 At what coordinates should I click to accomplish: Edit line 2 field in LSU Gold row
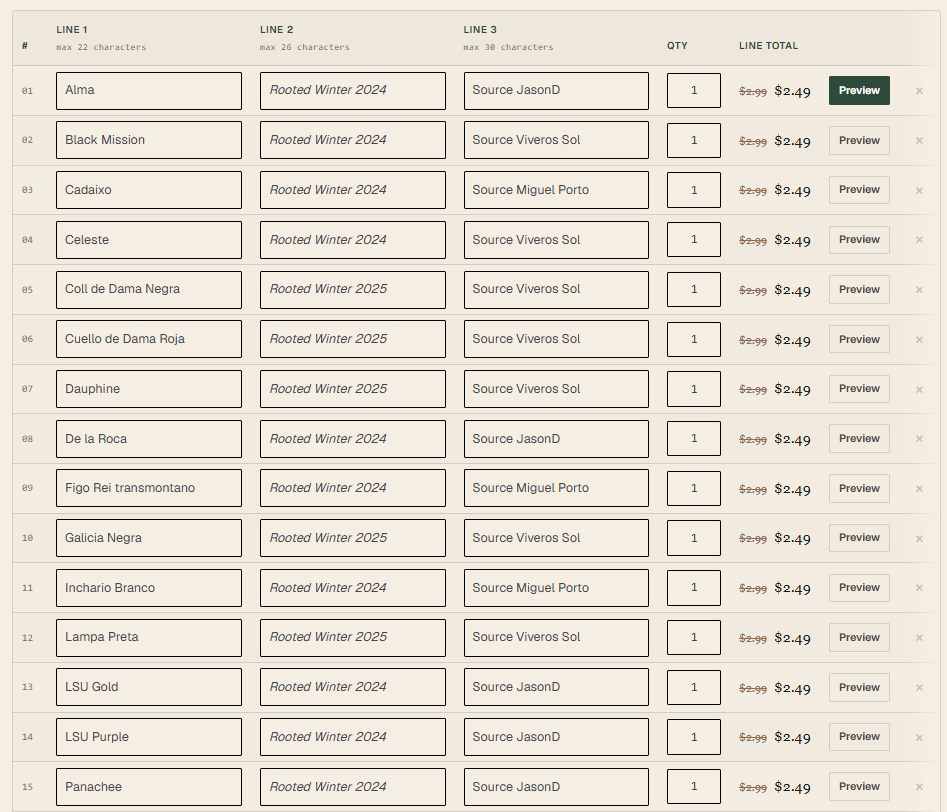(x=353, y=687)
